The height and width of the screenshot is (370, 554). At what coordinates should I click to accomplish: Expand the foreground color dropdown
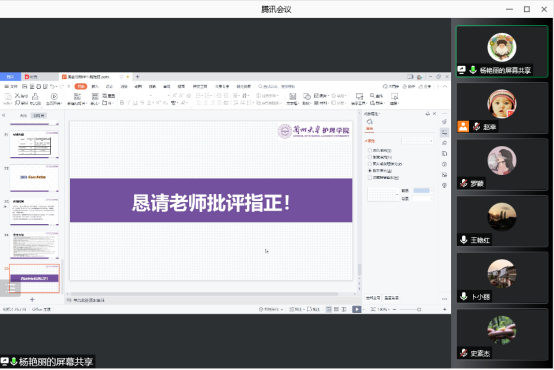pos(423,190)
